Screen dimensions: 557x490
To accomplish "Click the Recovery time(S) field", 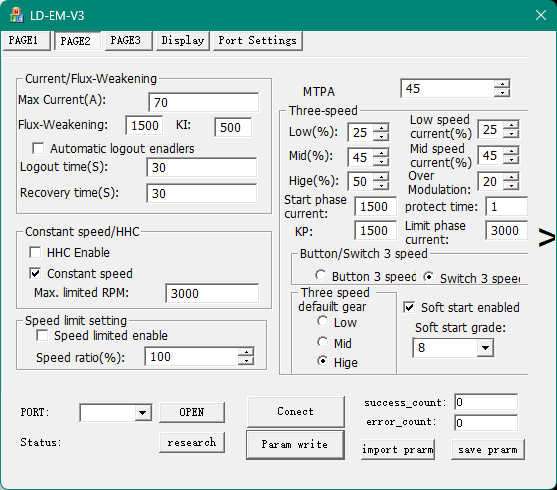I will tap(201, 193).
